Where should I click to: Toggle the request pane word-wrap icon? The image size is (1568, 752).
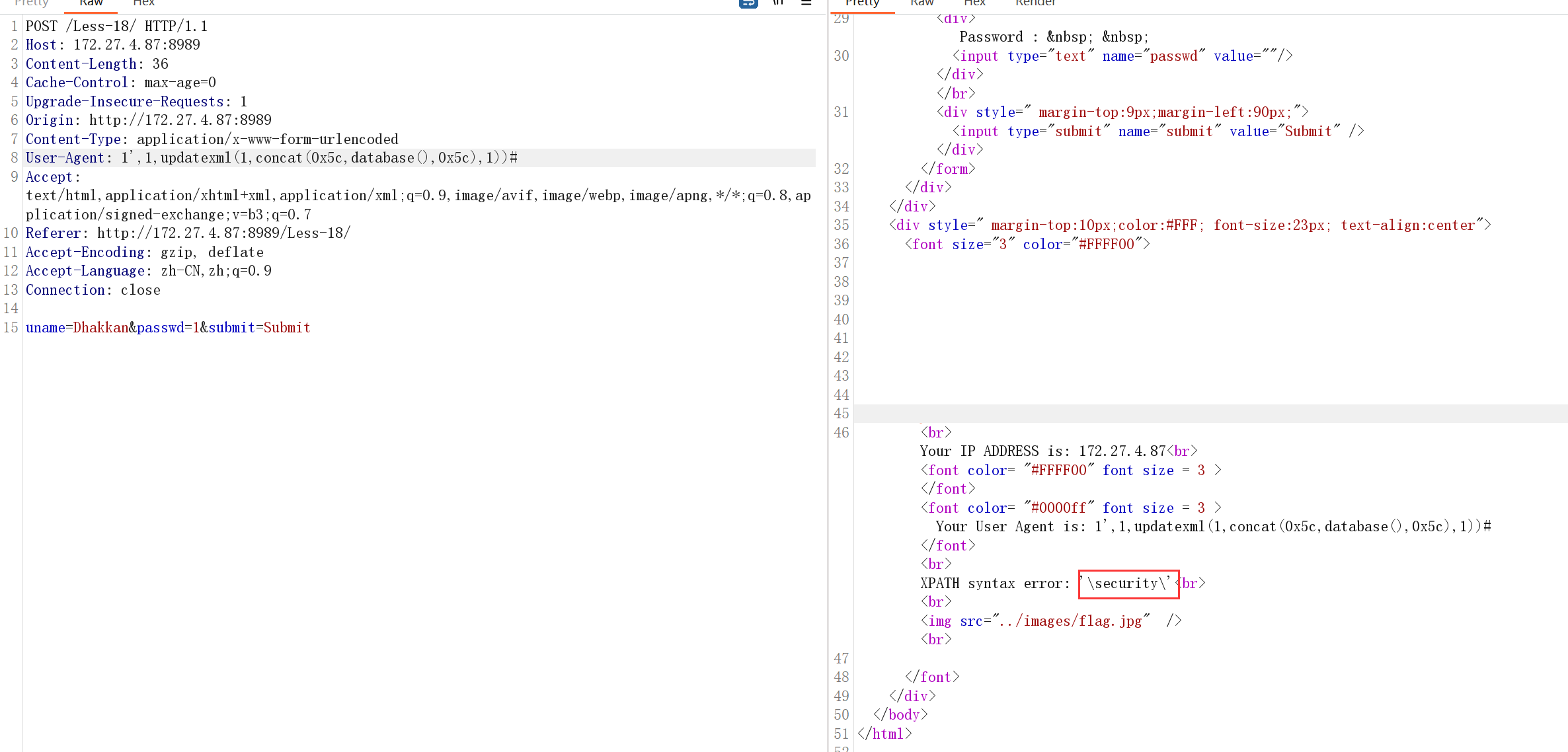click(x=748, y=3)
